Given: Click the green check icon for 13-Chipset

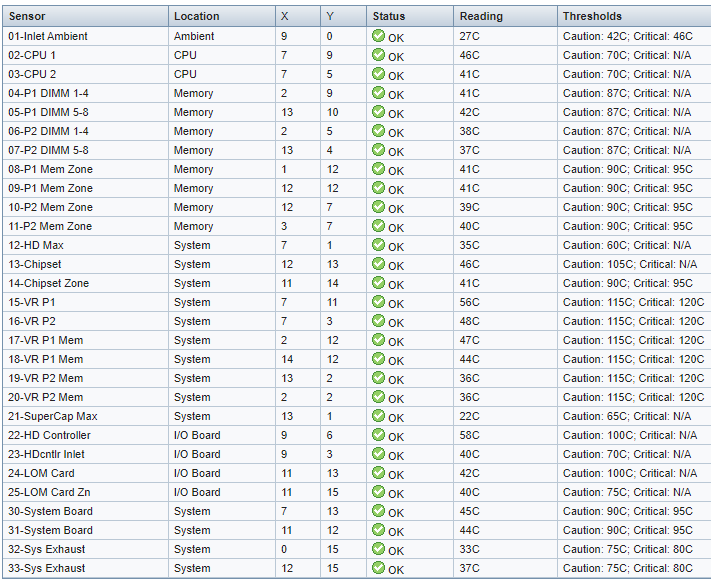Looking at the screenshot, I should pyautogui.click(x=378, y=264).
